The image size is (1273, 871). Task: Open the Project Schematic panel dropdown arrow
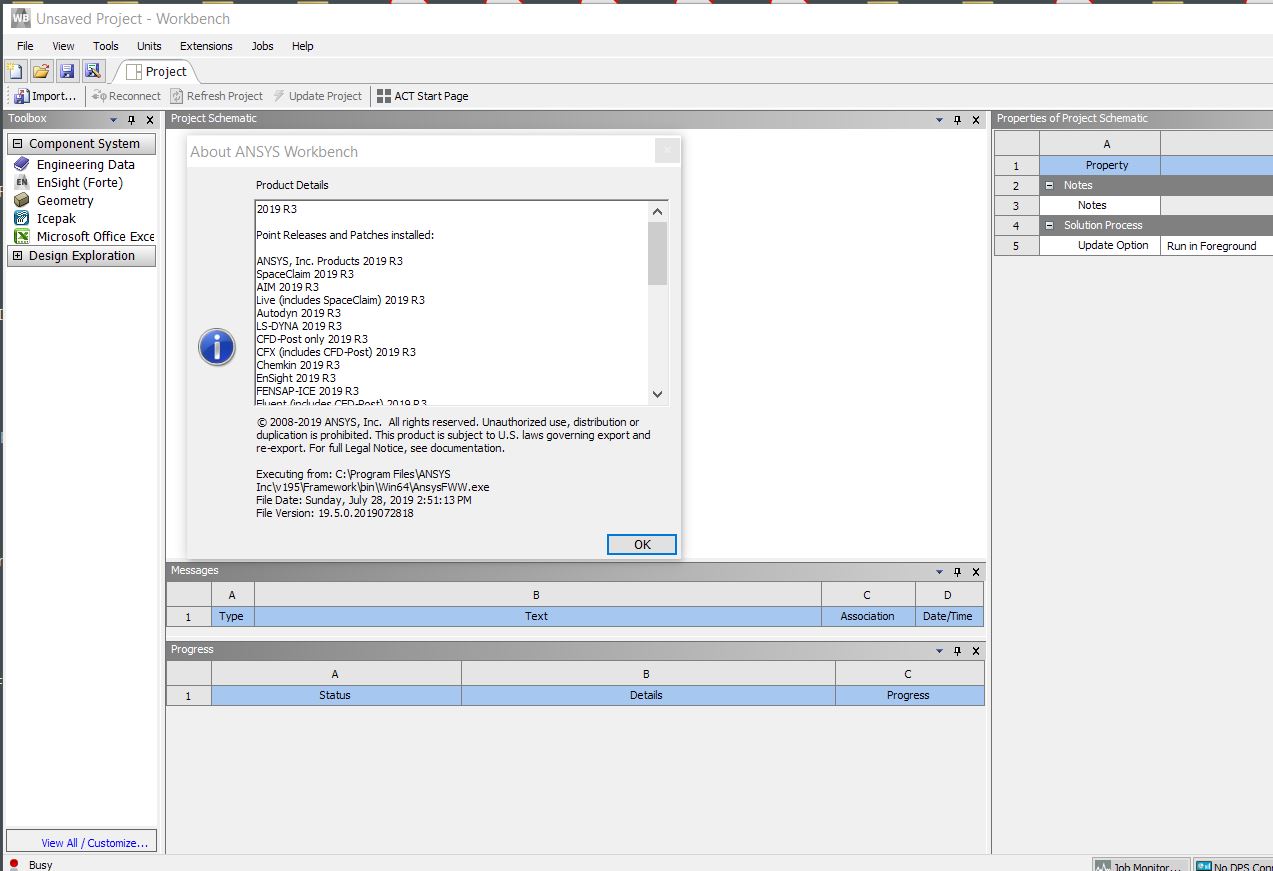tap(939, 120)
